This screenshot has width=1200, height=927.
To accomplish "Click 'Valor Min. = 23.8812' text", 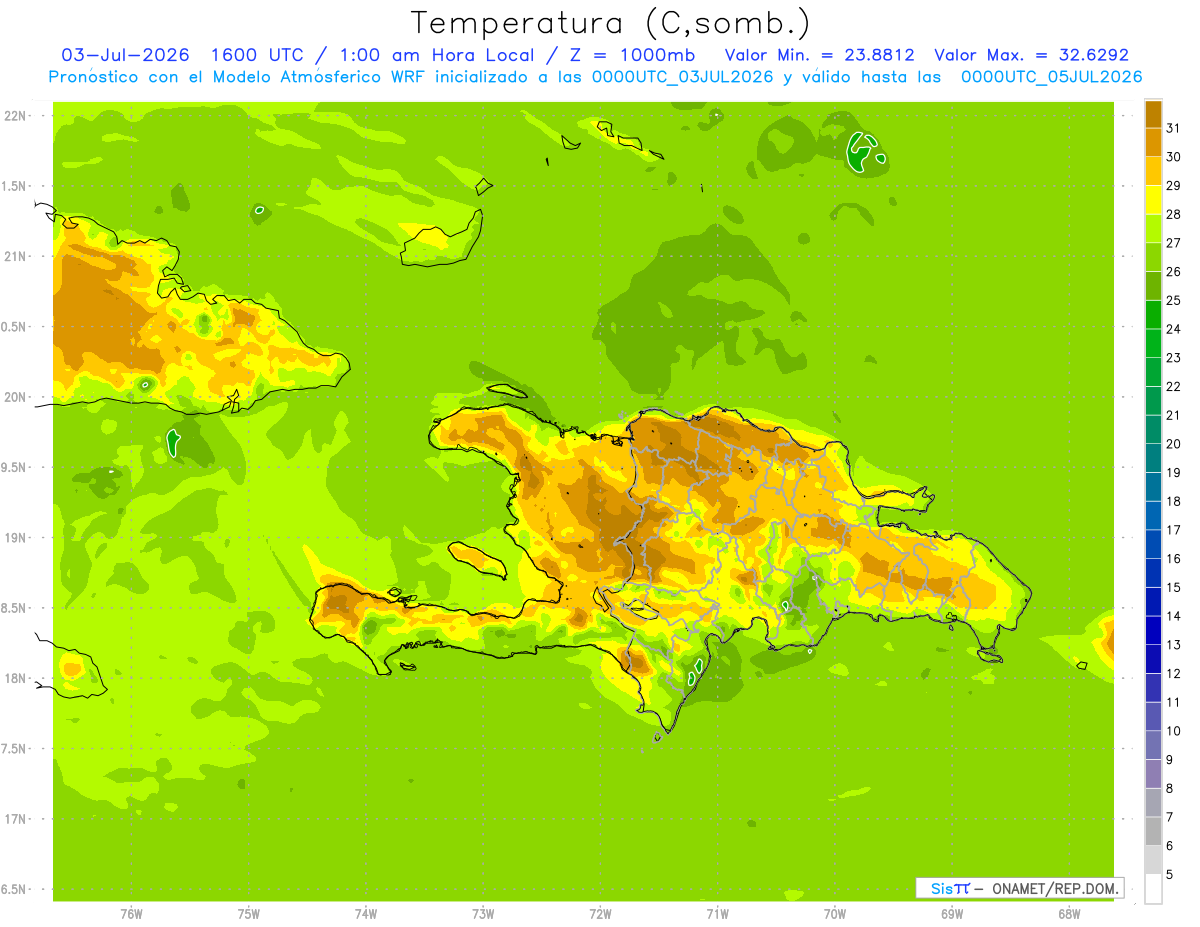I will click(820, 55).
